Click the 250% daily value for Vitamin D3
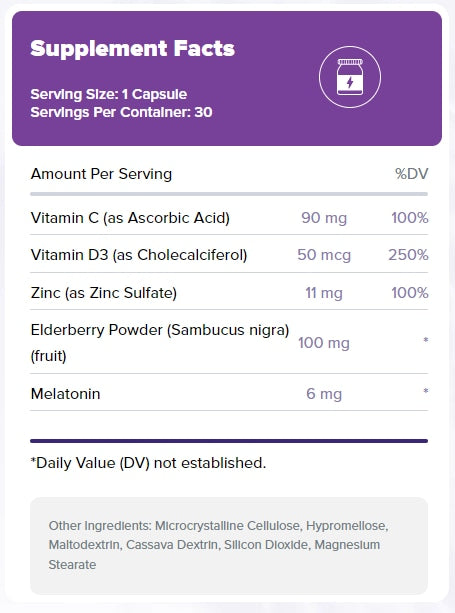 (x=408, y=255)
